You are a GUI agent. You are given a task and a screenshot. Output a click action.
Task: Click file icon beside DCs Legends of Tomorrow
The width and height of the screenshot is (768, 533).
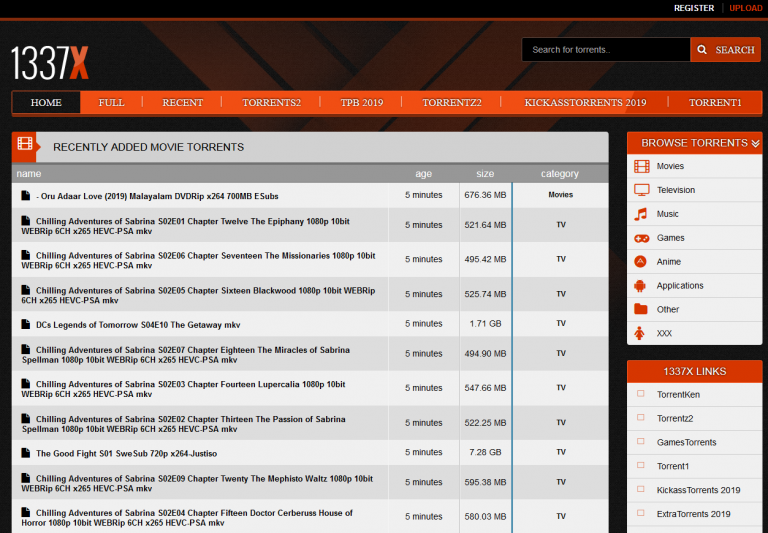tap(25, 324)
